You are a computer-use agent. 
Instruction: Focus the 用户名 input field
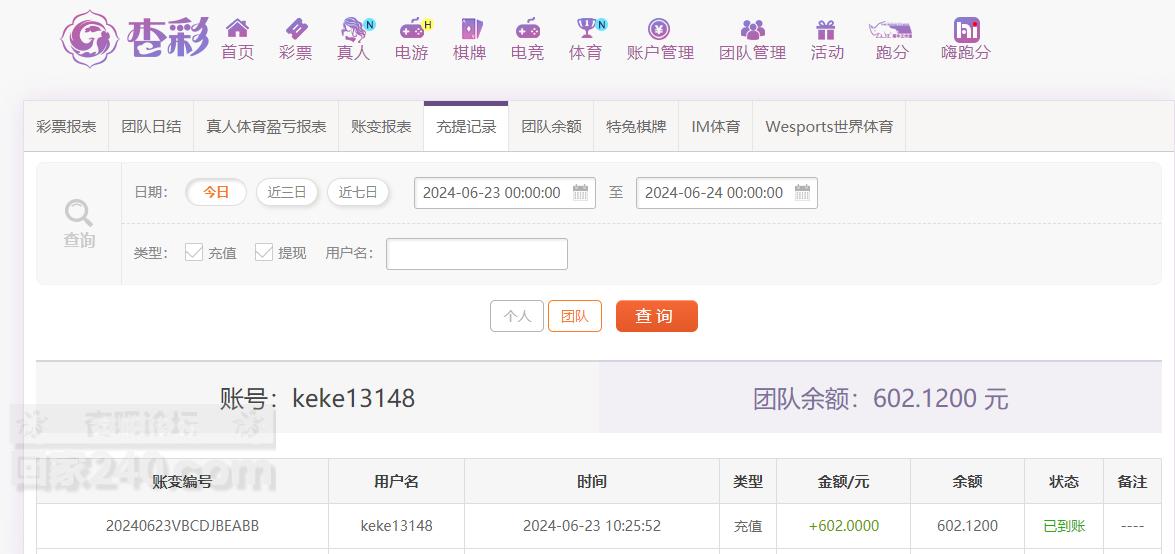coord(477,253)
